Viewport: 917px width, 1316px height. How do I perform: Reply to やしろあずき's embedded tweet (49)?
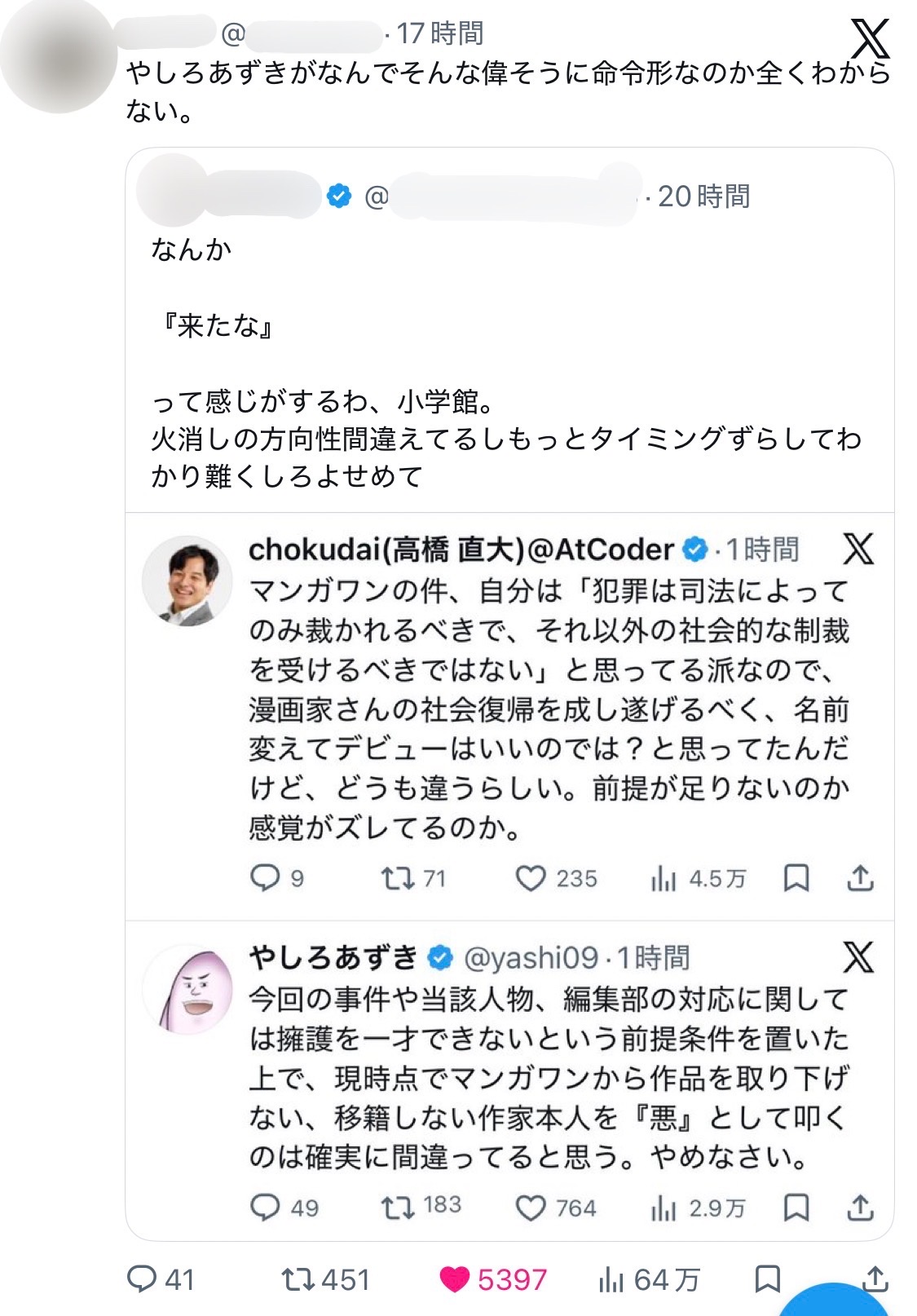pos(265,1208)
